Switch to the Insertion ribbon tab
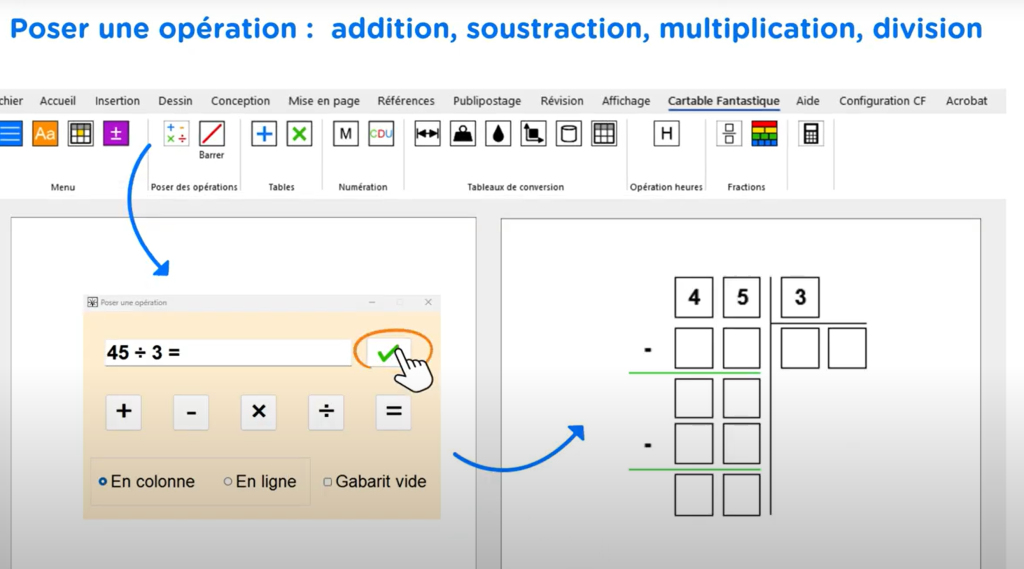 coord(117,101)
